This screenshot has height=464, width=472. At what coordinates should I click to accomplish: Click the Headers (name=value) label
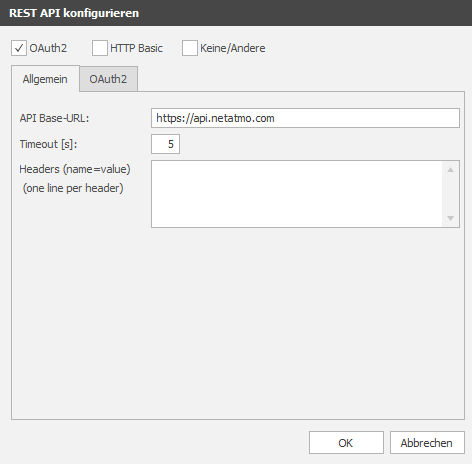[75, 169]
